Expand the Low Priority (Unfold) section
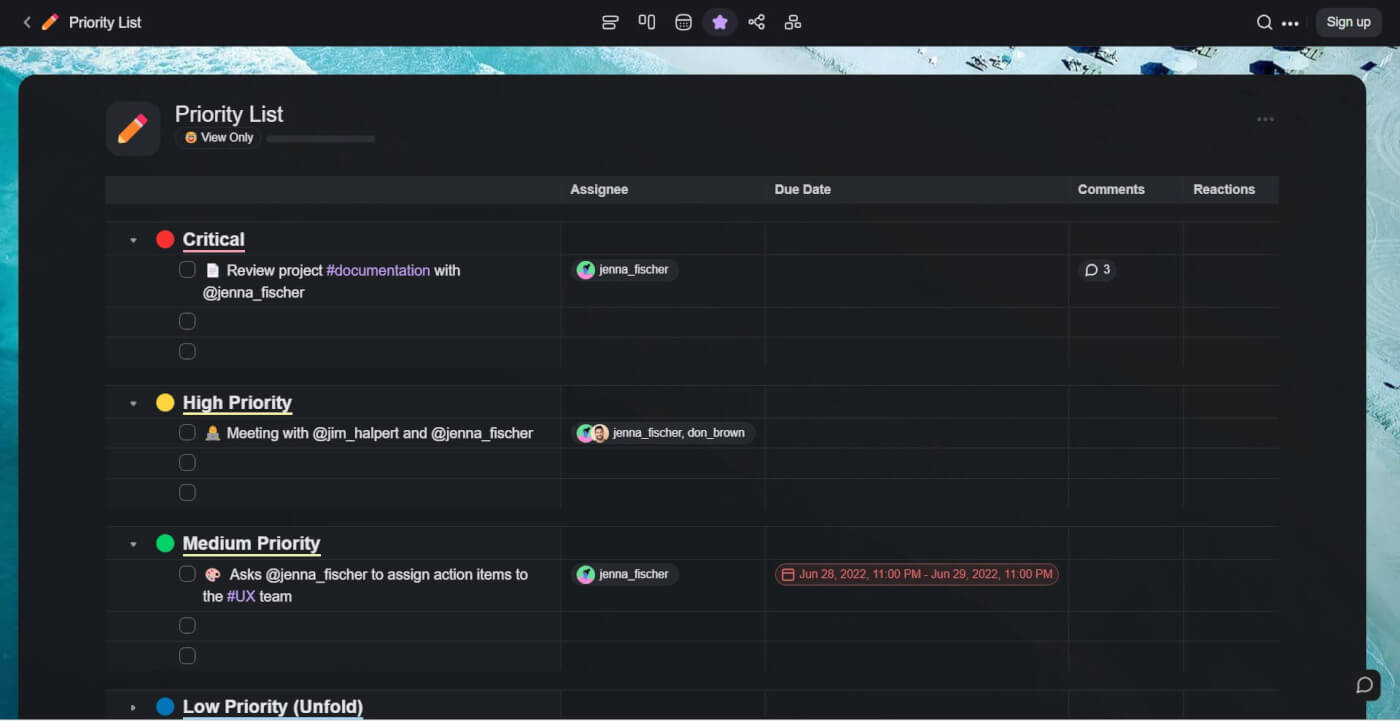Viewport: 1400px width, 721px height. [x=133, y=707]
